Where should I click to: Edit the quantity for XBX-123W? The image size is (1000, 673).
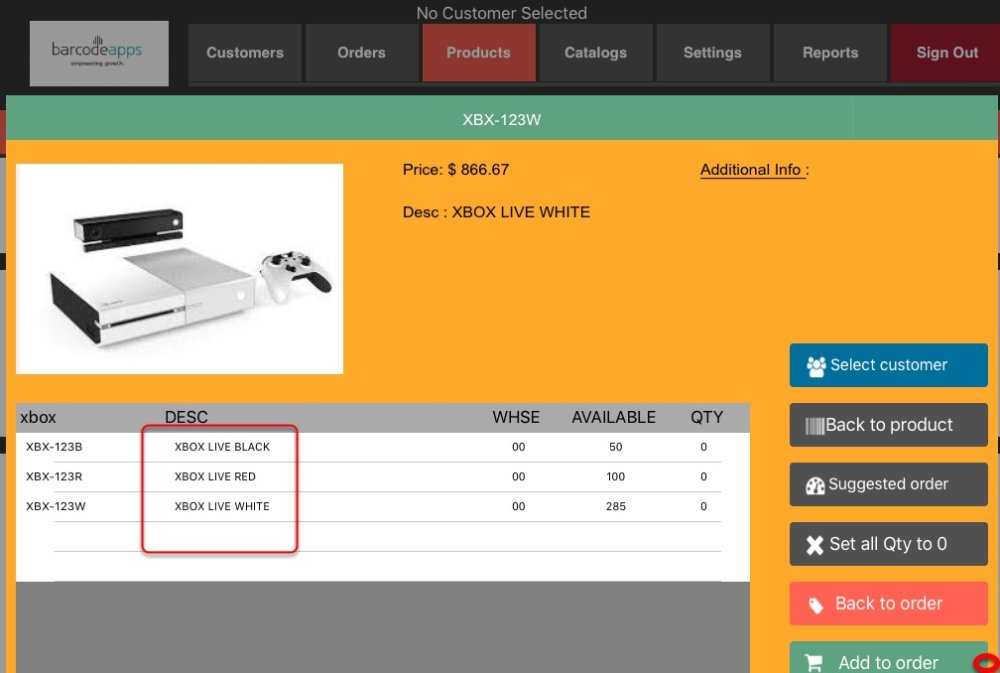point(703,507)
